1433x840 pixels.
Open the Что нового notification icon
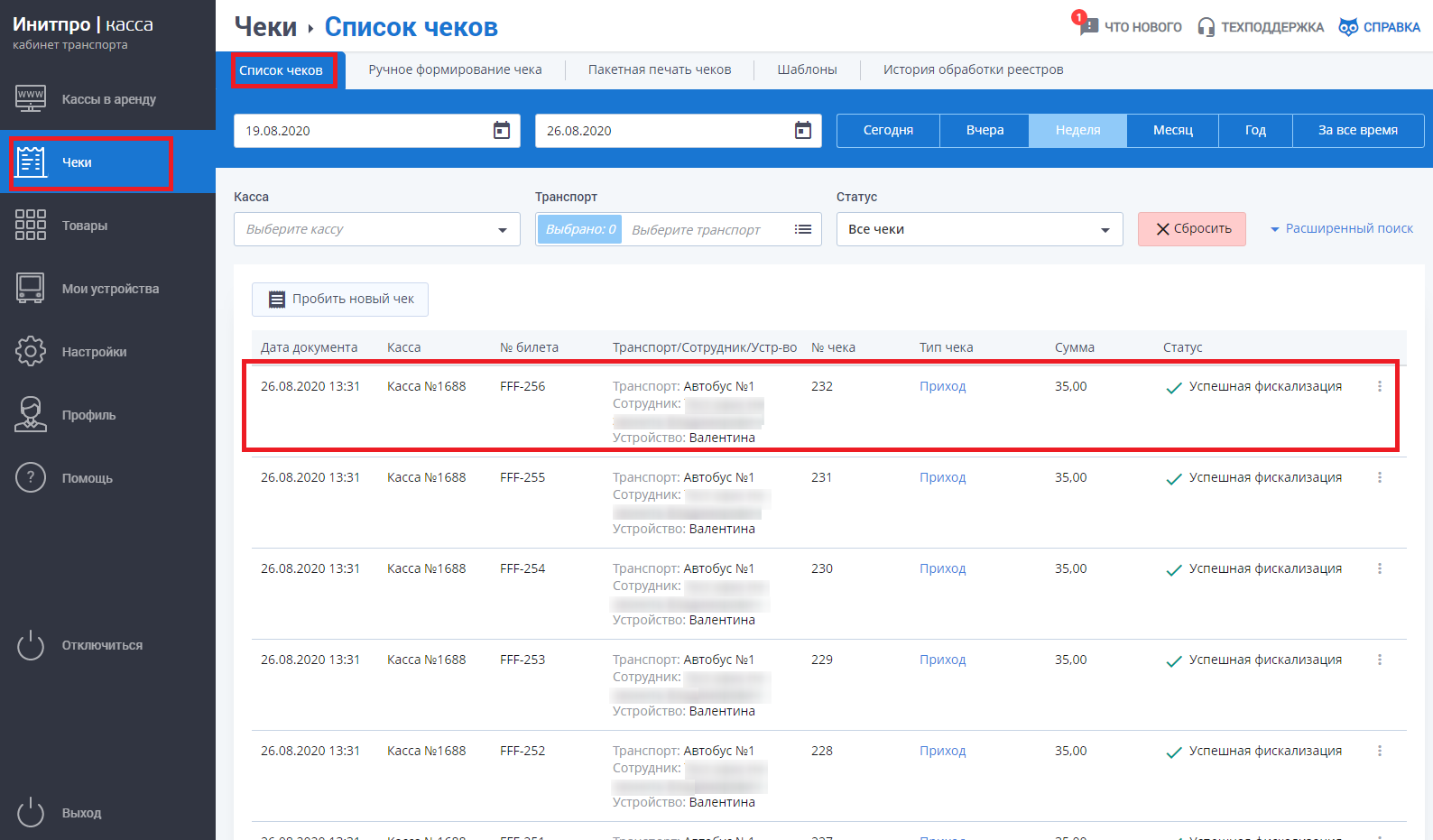(x=1086, y=23)
